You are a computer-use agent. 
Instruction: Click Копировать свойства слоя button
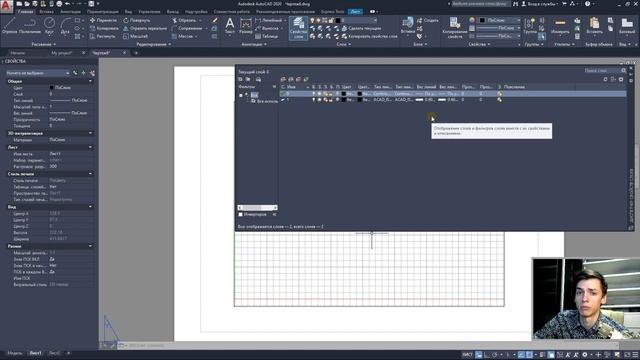(369, 36)
